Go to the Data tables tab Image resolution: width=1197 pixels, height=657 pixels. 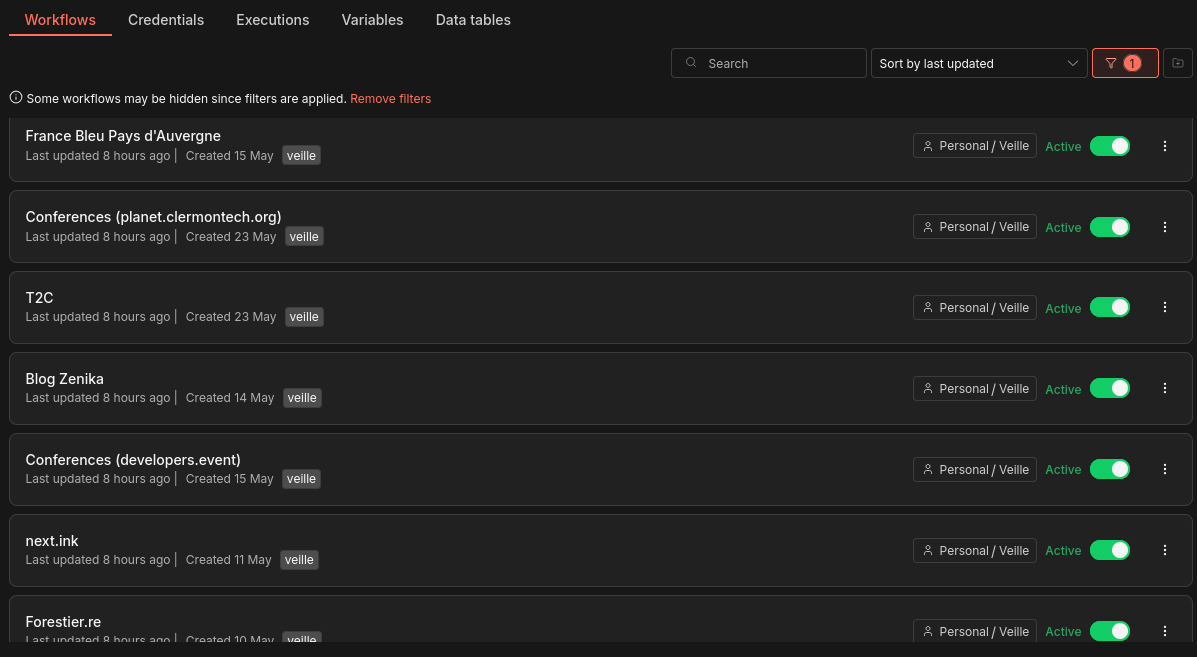click(473, 20)
